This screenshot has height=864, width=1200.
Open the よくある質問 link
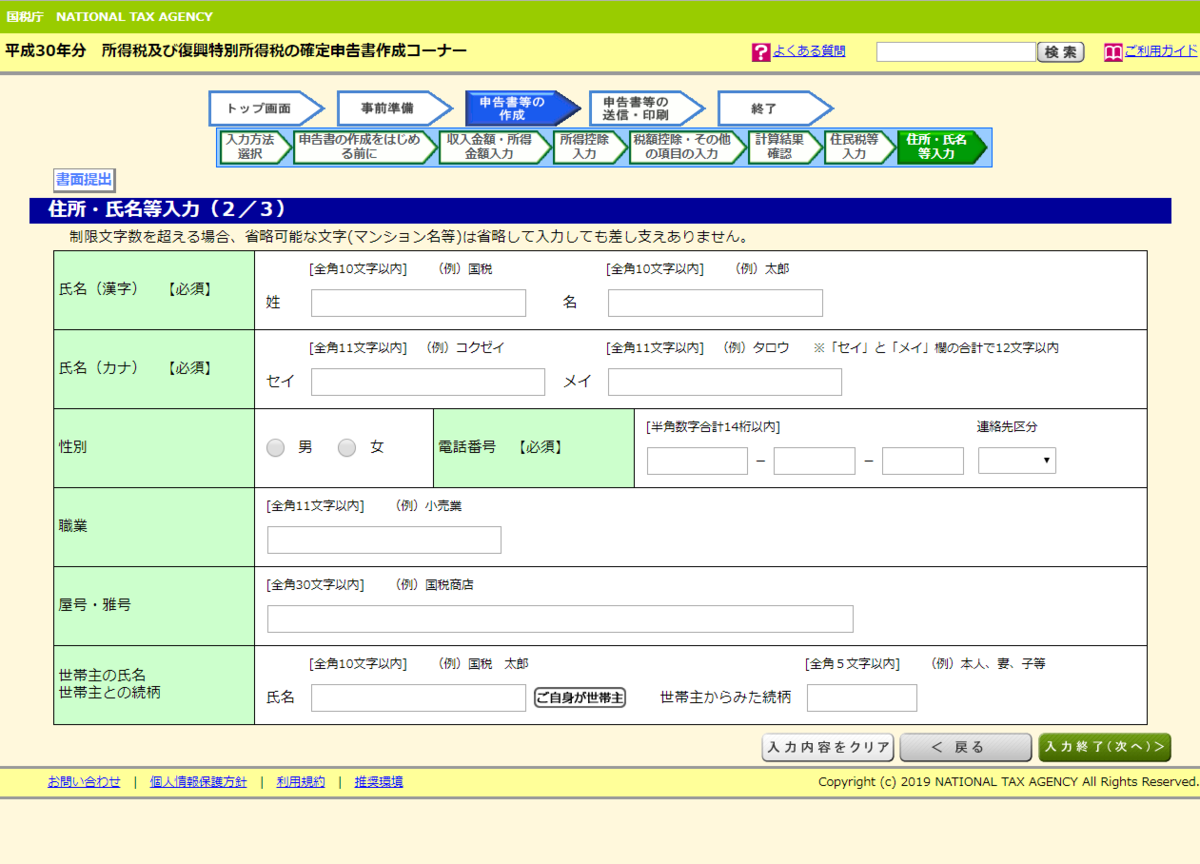tap(808, 51)
